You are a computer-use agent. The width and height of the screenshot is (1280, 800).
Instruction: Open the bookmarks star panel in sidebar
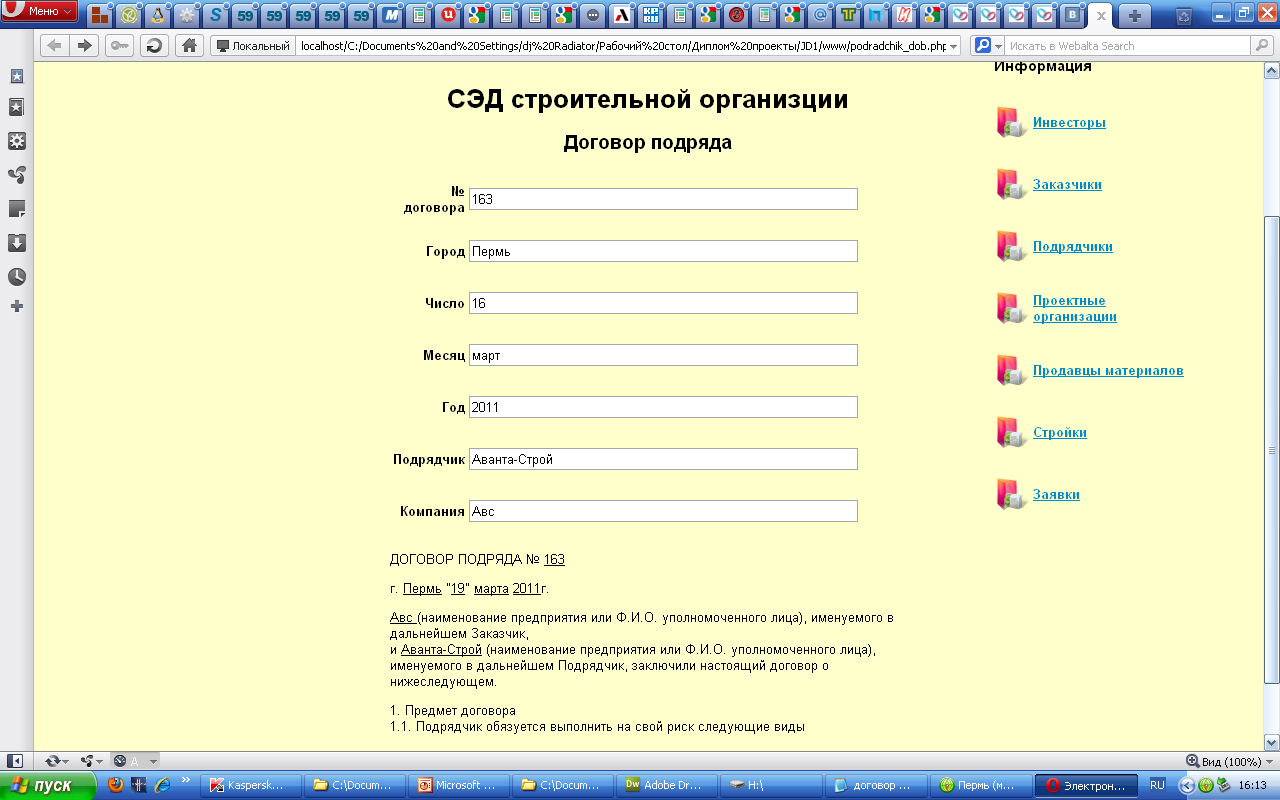coord(16,107)
